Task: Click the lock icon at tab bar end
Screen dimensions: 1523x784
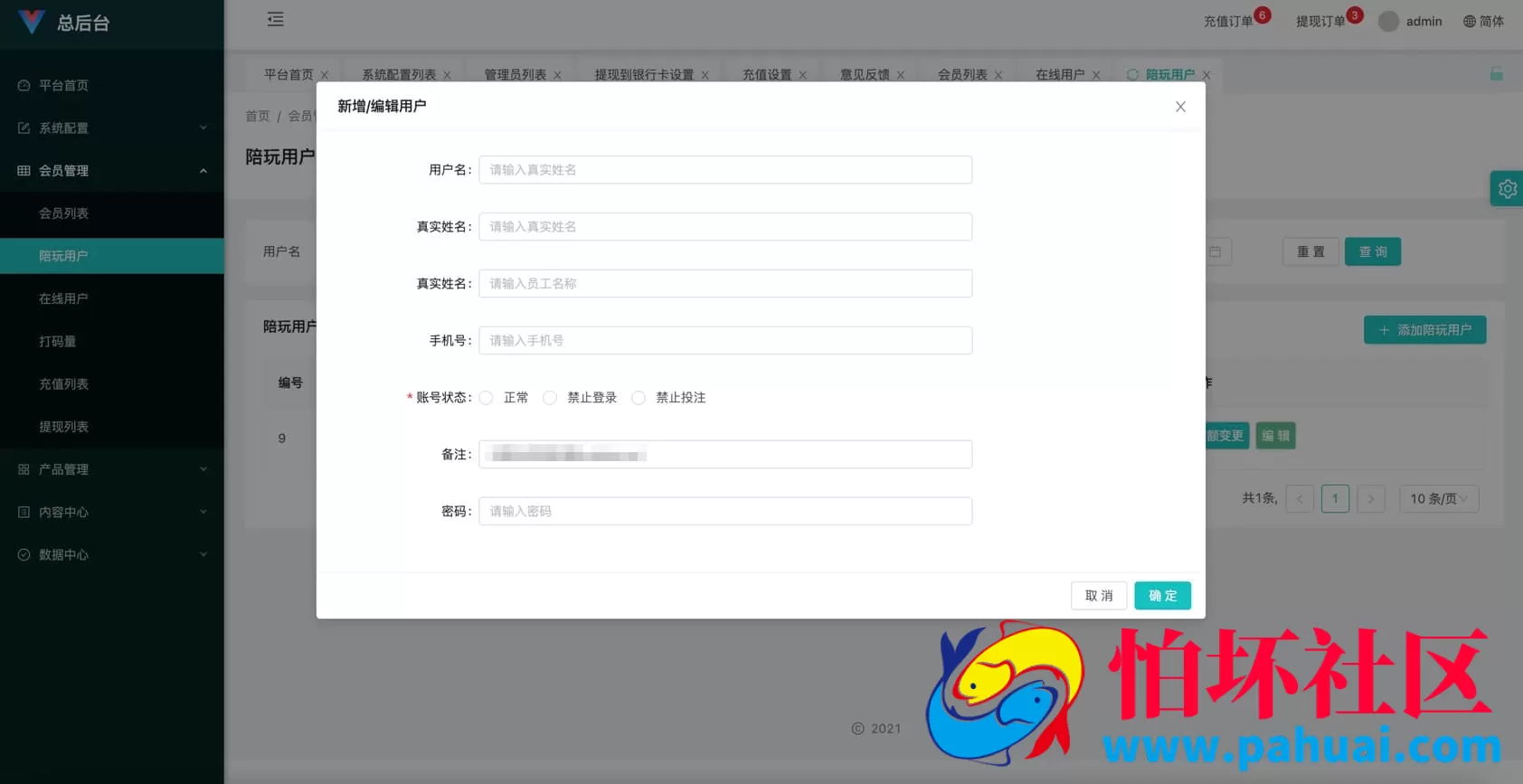Action: coord(1497,74)
